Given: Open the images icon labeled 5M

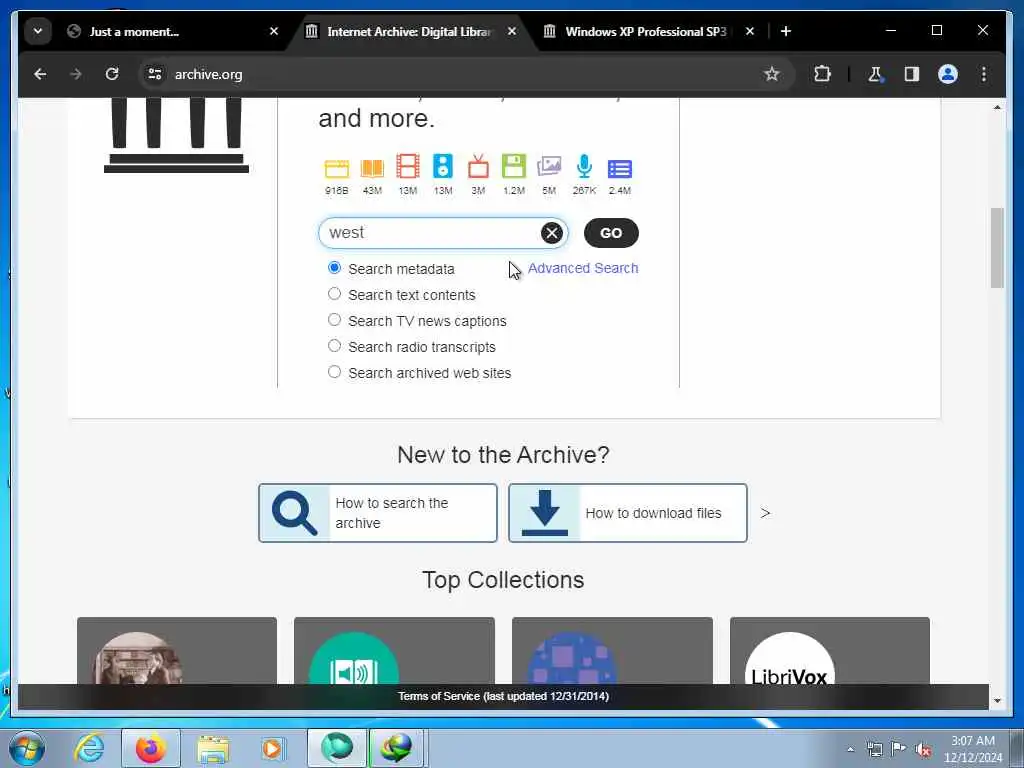Looking at the screenshot, I should [549, 167].
